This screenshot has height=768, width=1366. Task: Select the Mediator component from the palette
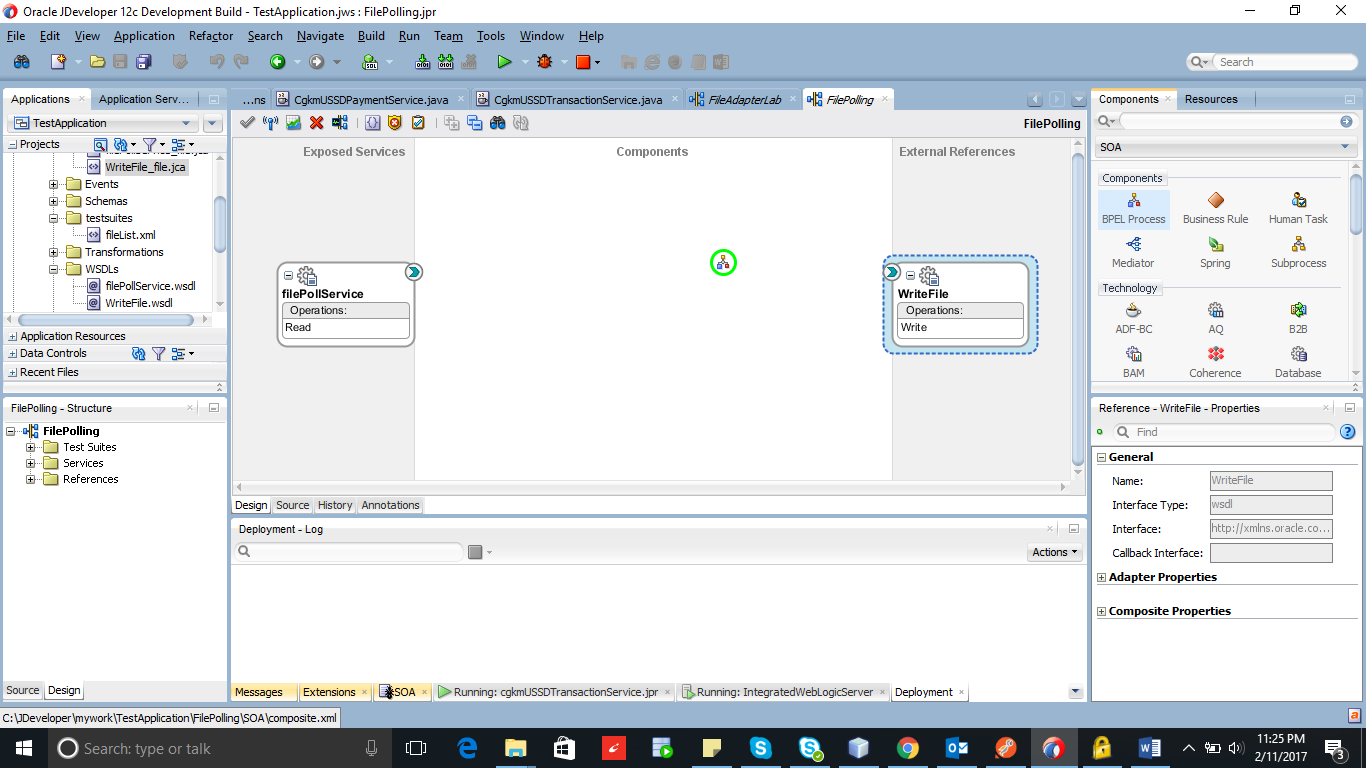(x=1133, y=253)
